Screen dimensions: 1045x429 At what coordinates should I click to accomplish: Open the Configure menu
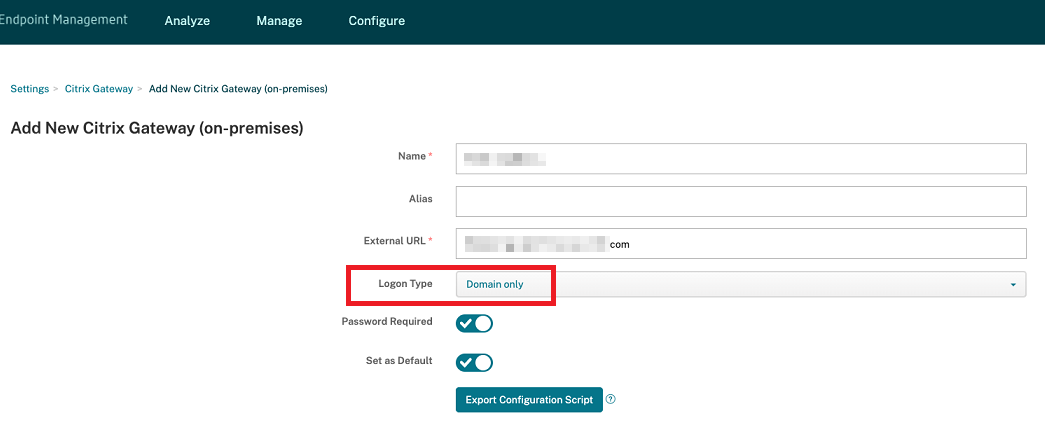pos(377,21)
